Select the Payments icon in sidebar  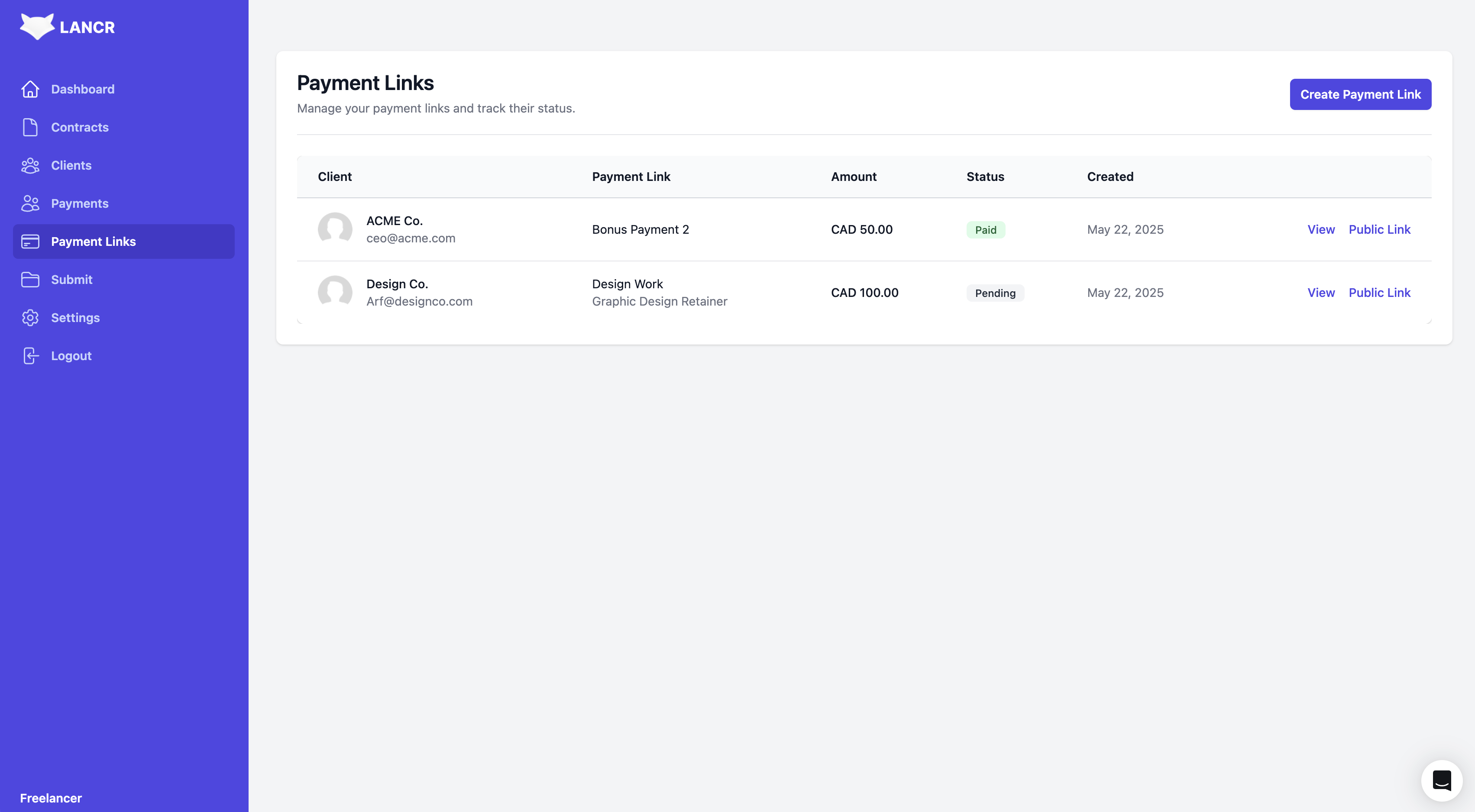30,203
